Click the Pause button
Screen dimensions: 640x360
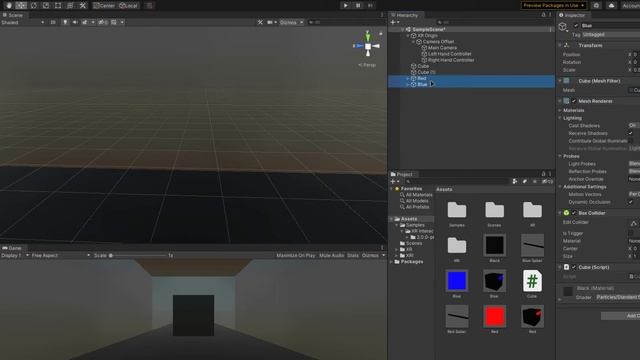point(358,5)
